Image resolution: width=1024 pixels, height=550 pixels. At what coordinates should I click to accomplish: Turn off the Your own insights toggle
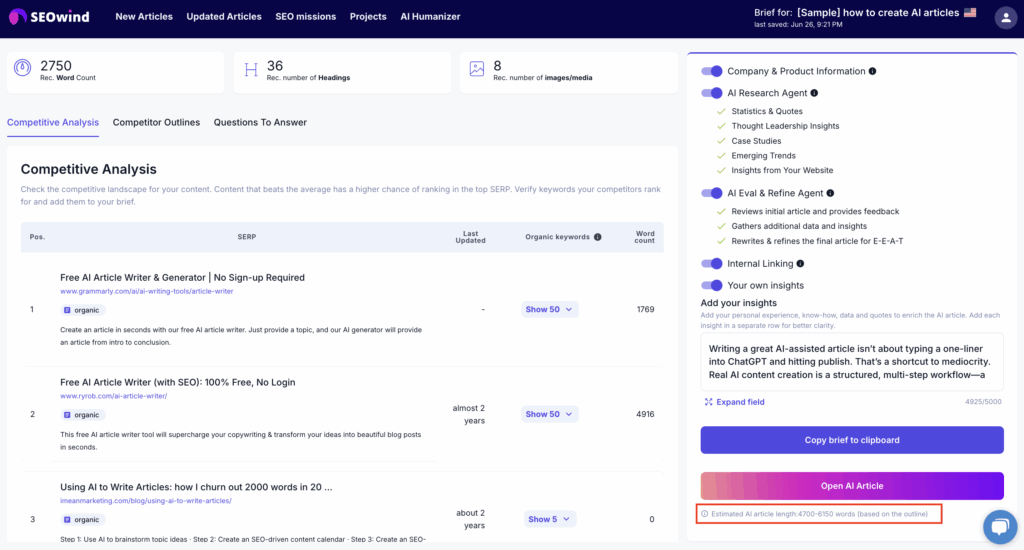(712, 286)
